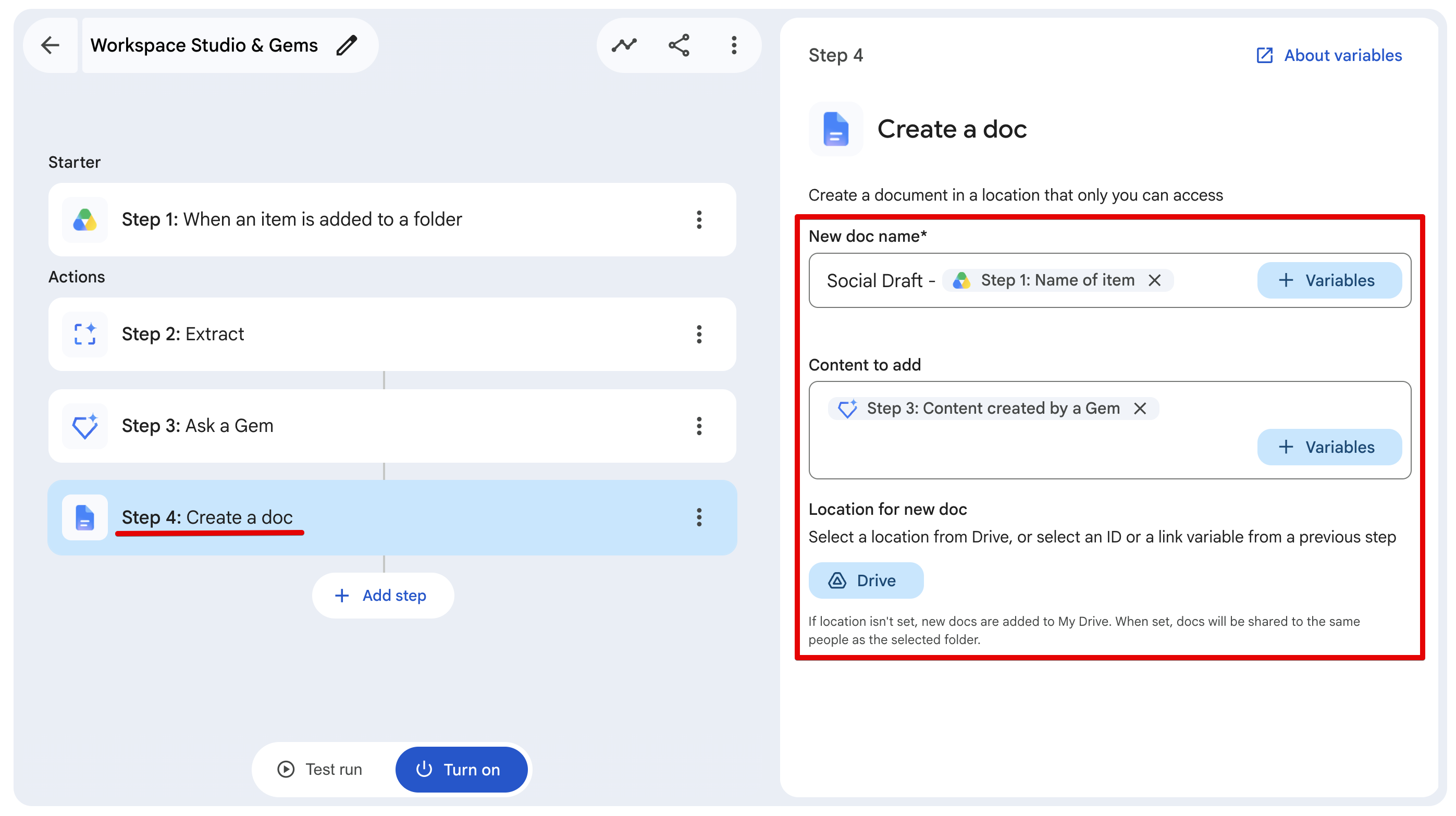Remove the Content created by Gem chip
Viewport: 1456px width, 816px height.
(x=1140, y=409)
